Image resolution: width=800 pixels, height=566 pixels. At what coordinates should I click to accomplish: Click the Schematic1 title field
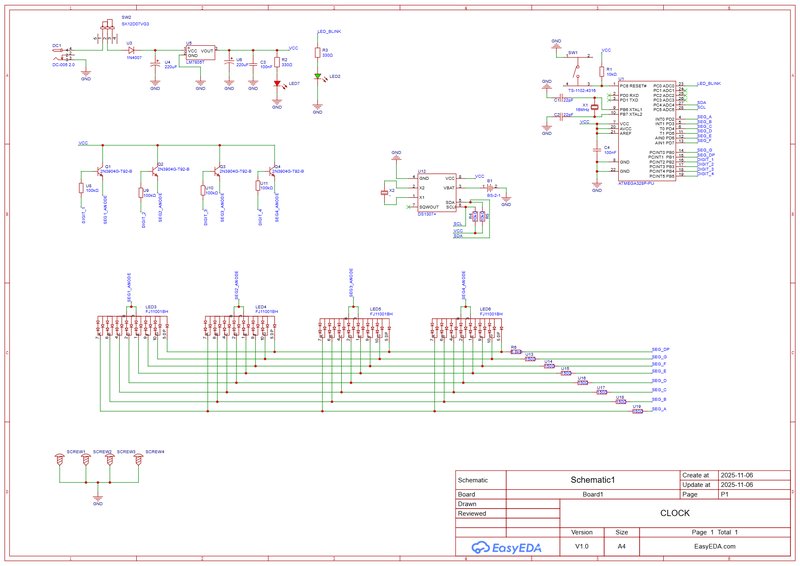pyautogui.click(x=593, y=480)
